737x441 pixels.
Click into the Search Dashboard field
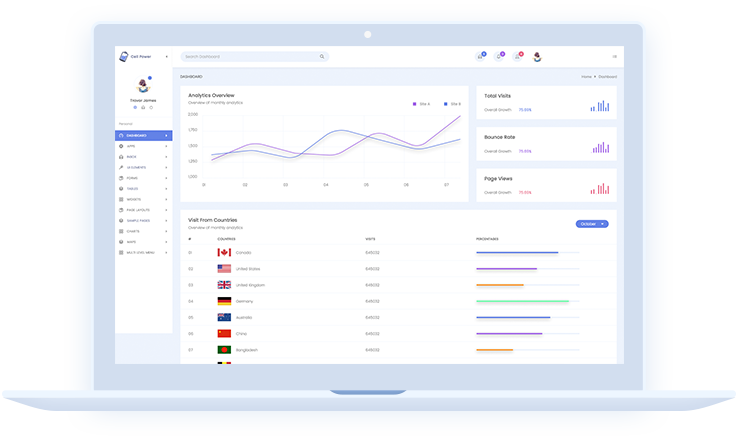click(250, 57)
